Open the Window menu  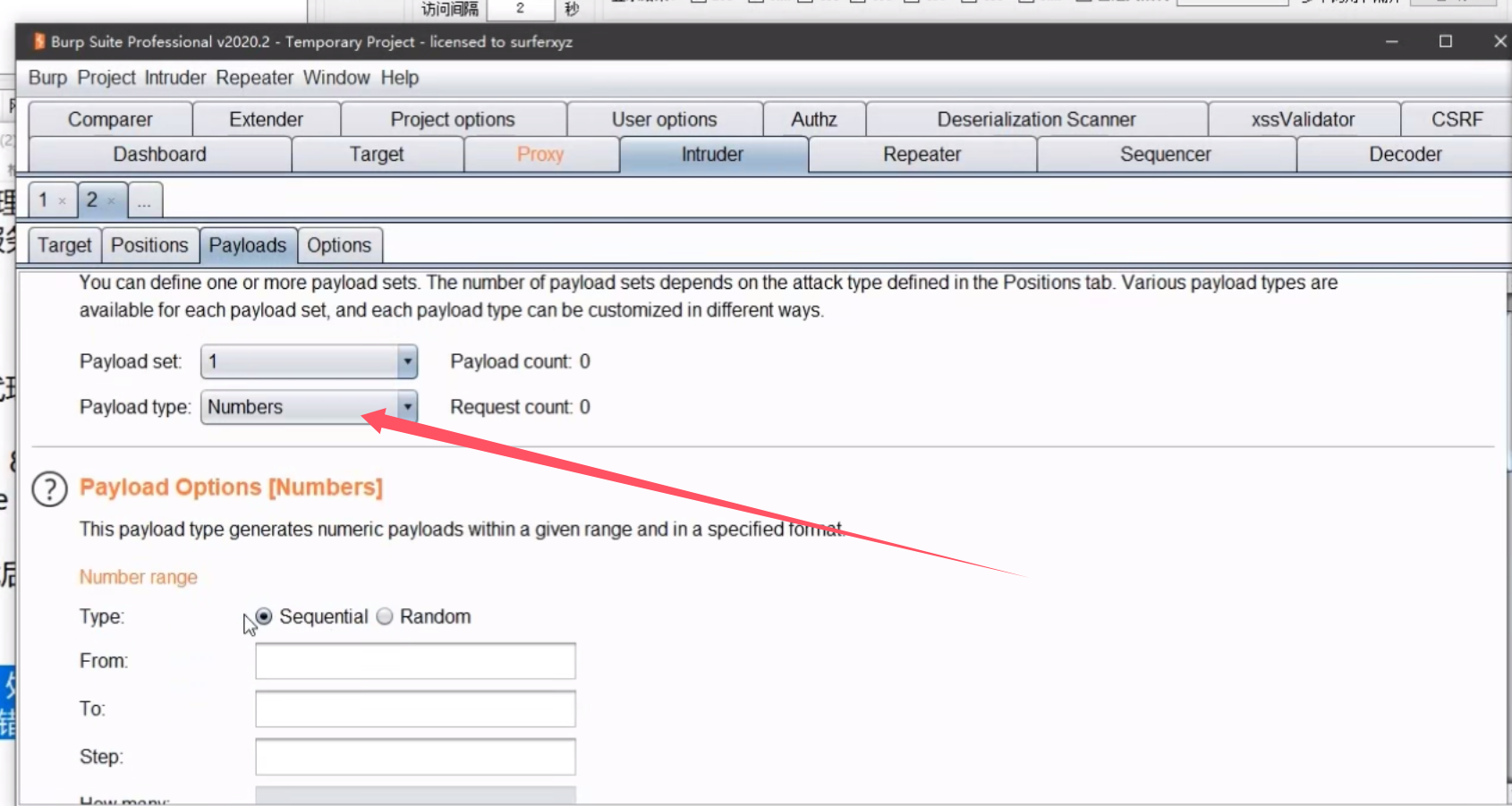336,78
